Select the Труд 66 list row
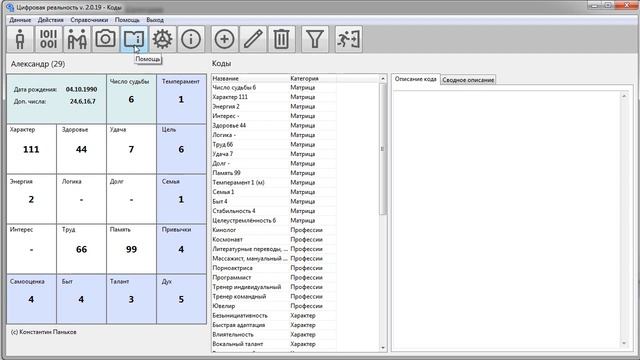The image size is (640, 360). coord(273,144)
